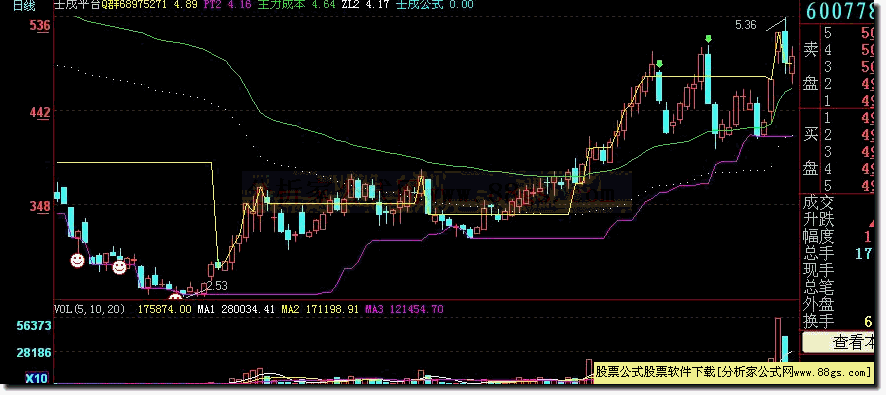Click the 总笔 row label

click(x=819, y=287)
